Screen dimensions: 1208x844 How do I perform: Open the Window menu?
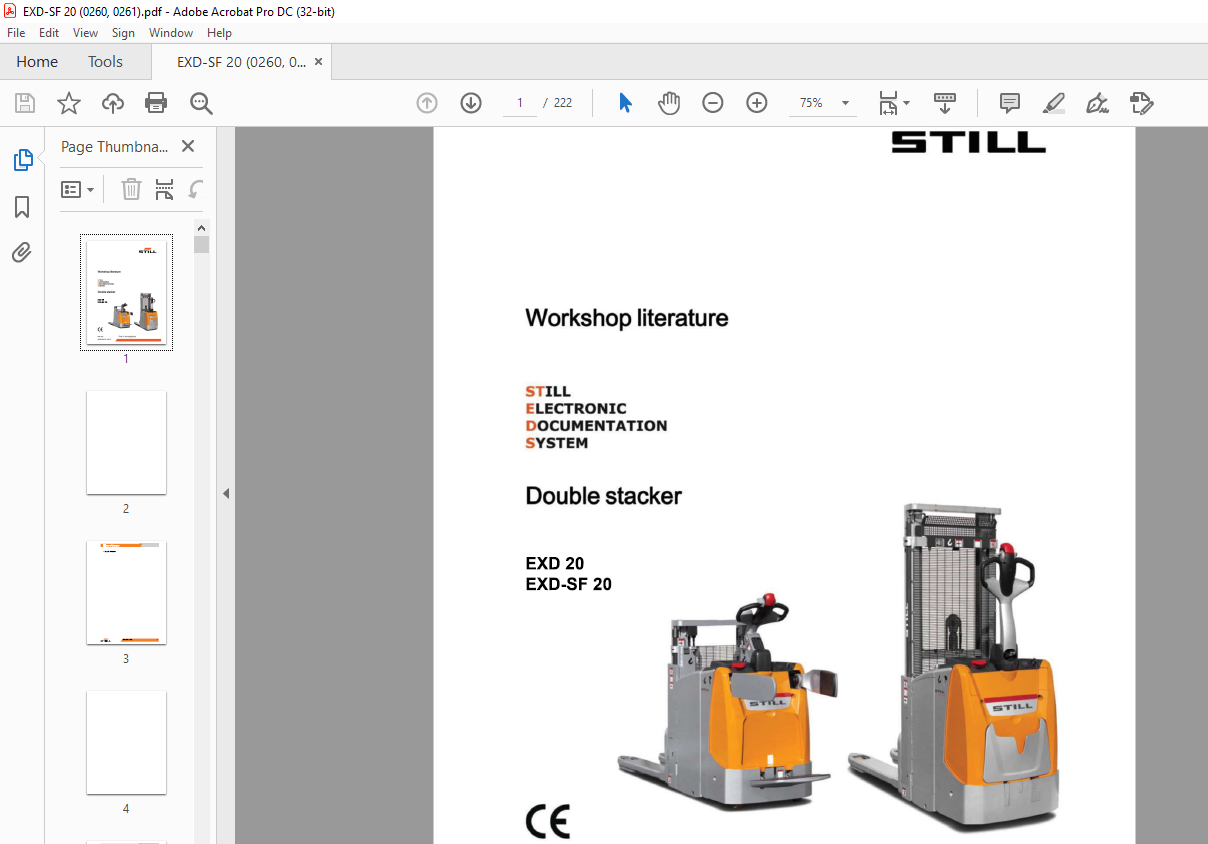pyautogui.click(x=171, y=33)
